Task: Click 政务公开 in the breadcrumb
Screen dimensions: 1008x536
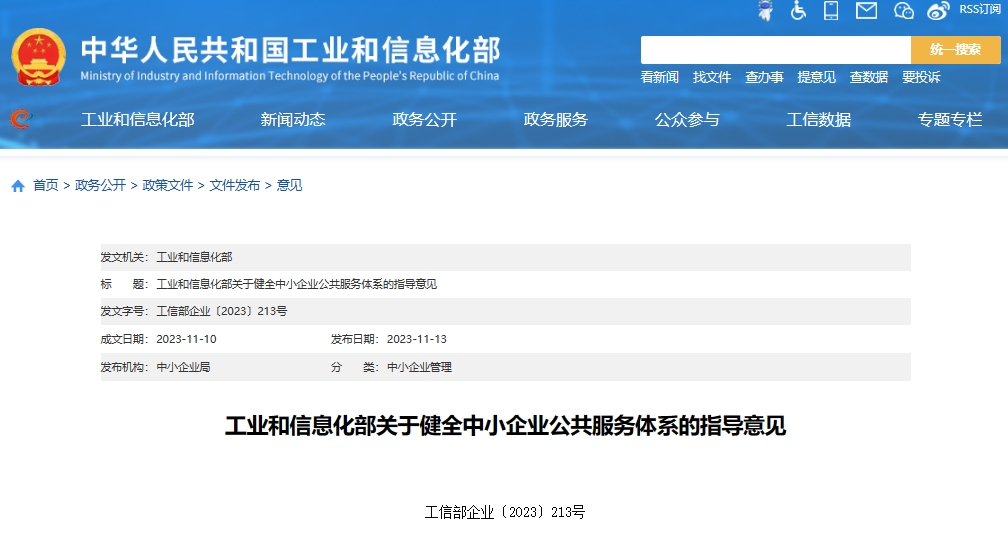Action: click(x=100, y=185)
